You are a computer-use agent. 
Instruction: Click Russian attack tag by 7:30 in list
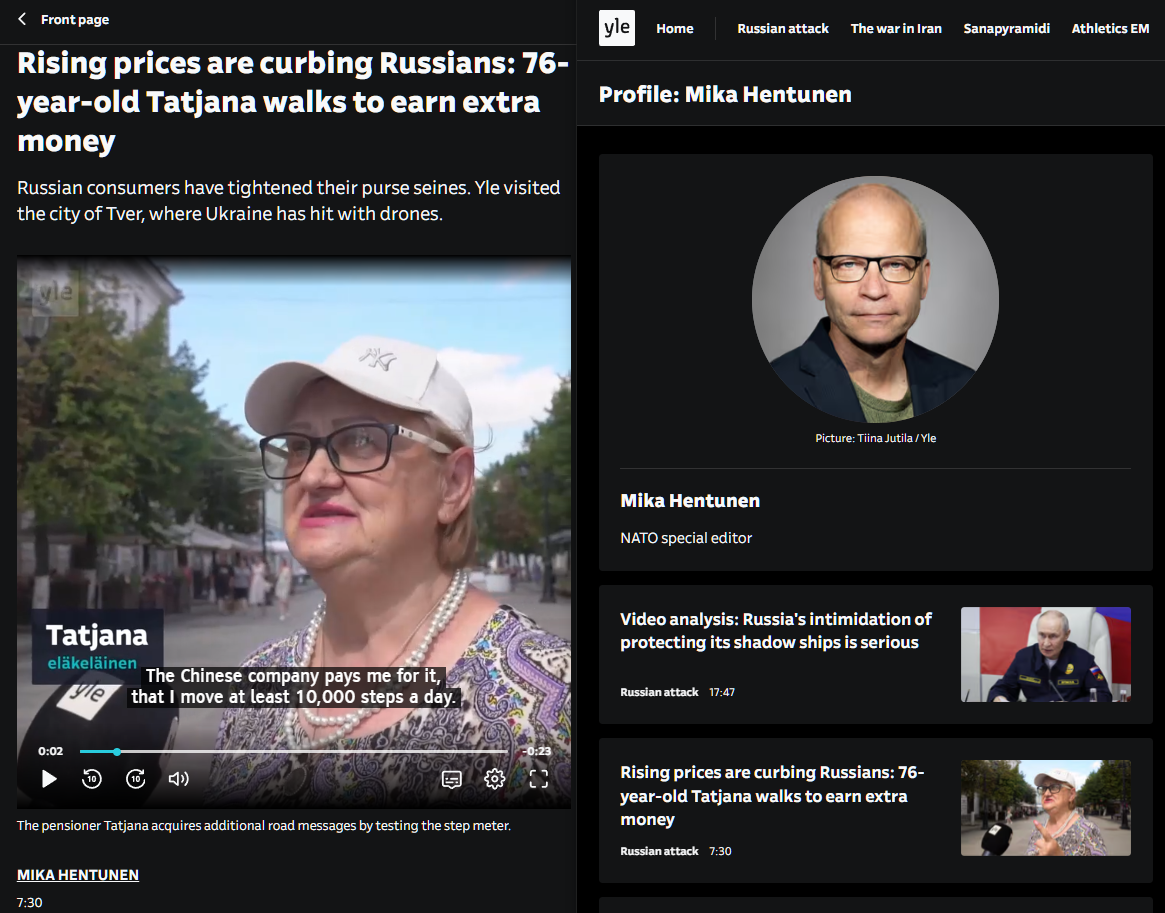pyautogui.click(x=659, y=851)
